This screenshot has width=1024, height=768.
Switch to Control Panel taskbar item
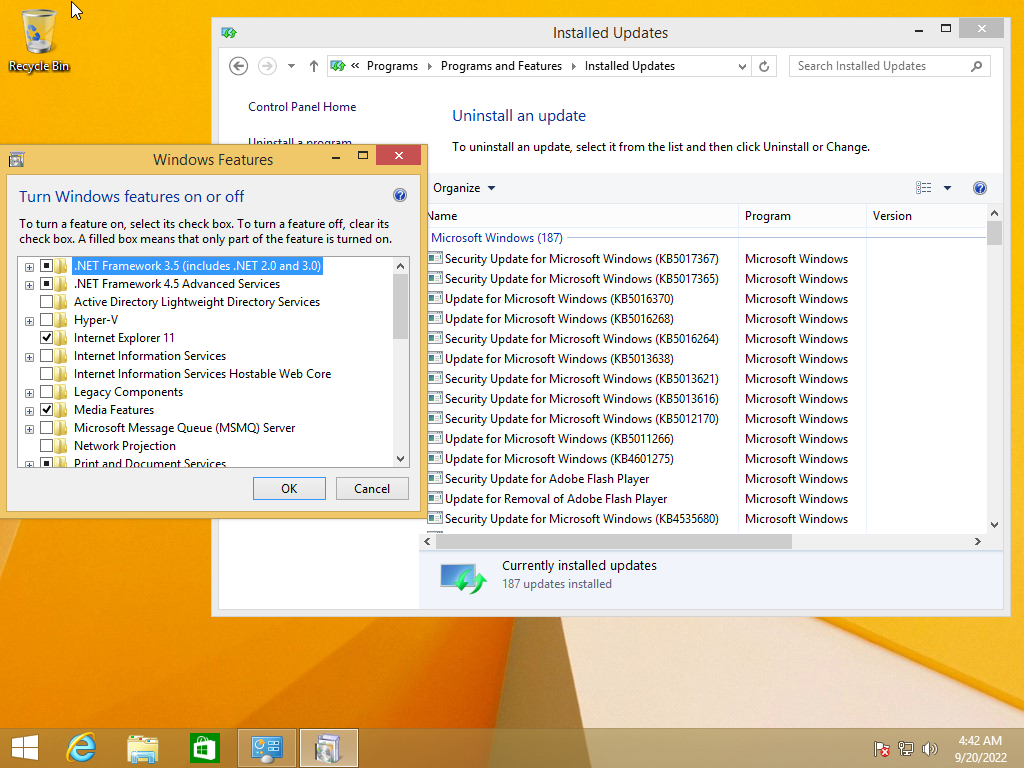[x=266, y=748]
